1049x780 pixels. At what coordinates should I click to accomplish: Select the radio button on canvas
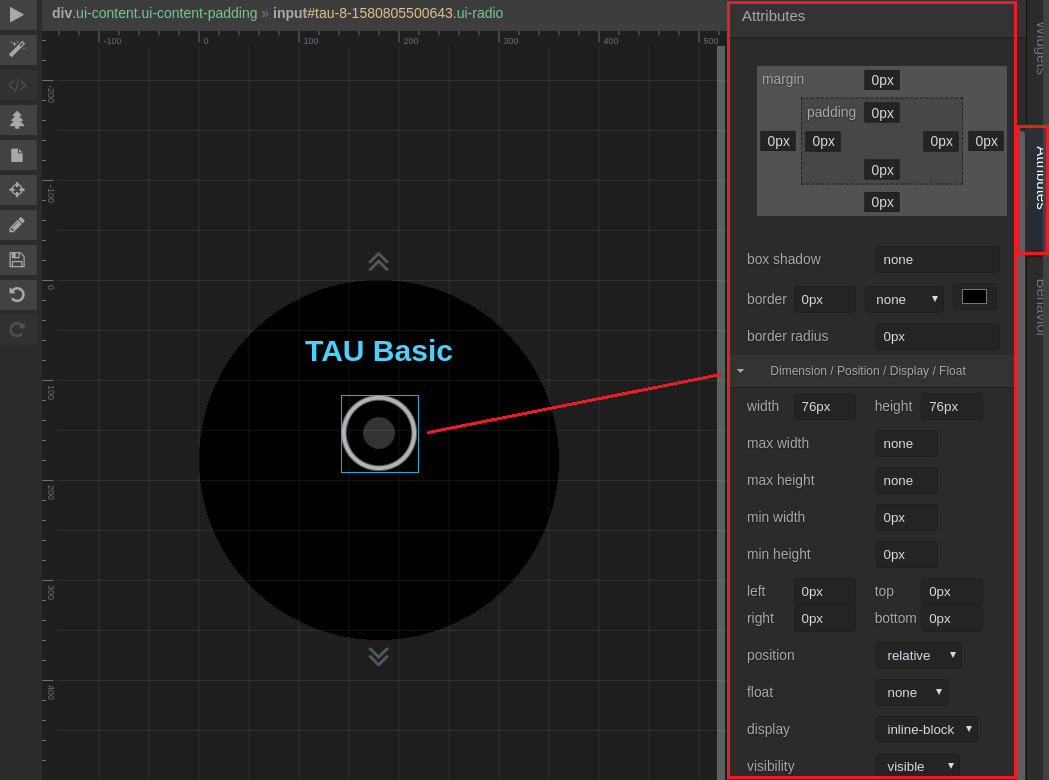point(379,433)
